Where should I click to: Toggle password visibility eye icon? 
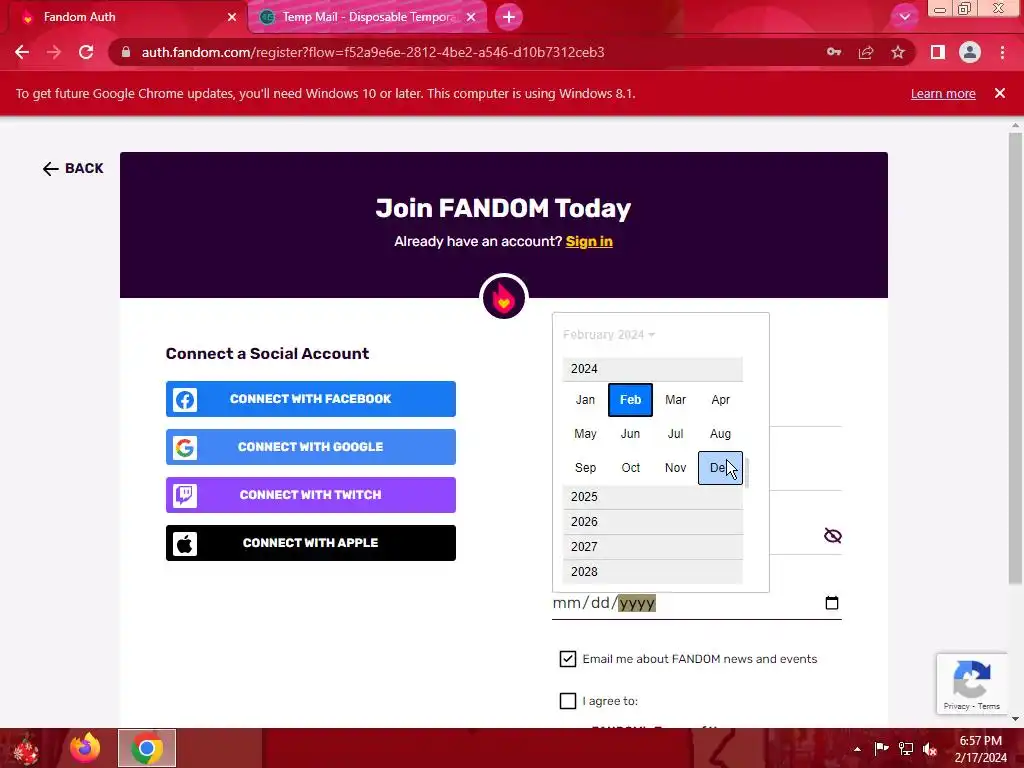(x=833, y=536)
